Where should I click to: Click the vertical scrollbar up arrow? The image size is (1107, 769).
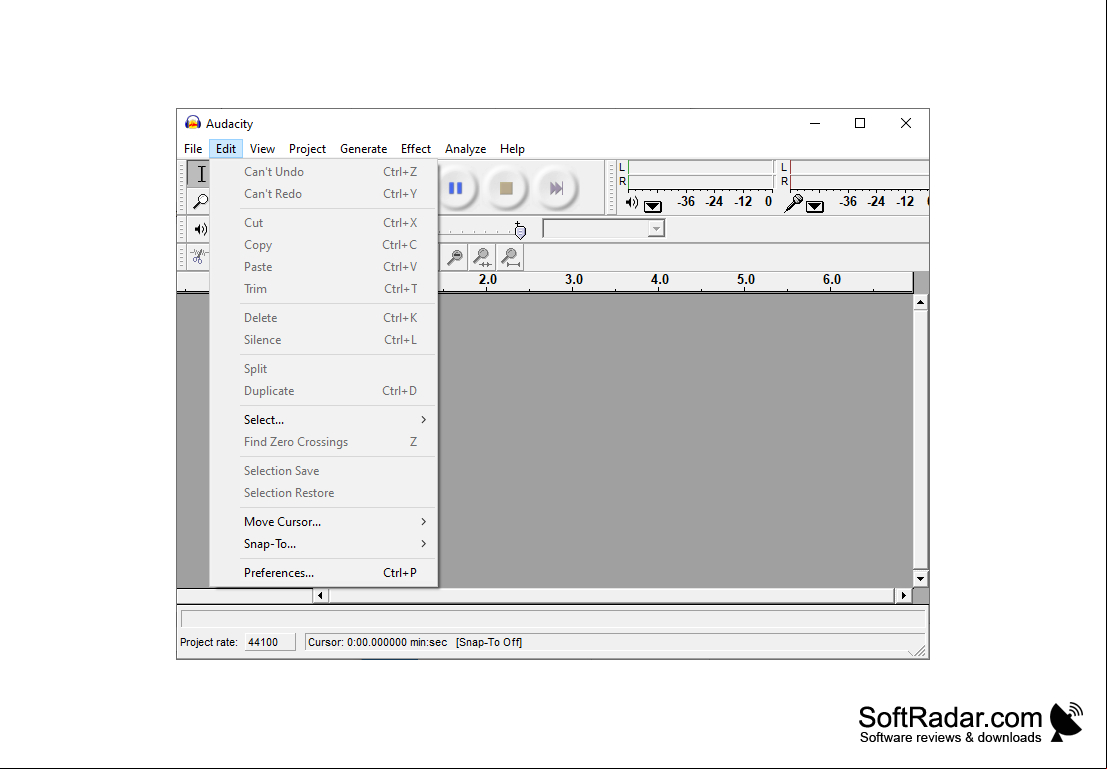(920, 302)
